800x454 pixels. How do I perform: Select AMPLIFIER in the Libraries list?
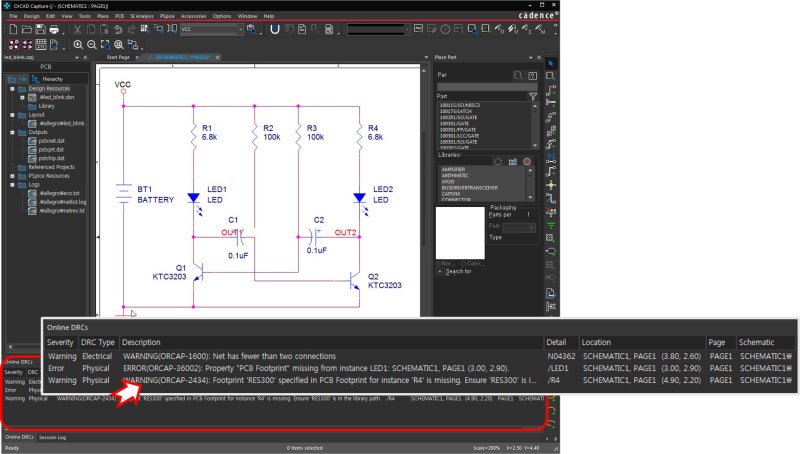453,169
